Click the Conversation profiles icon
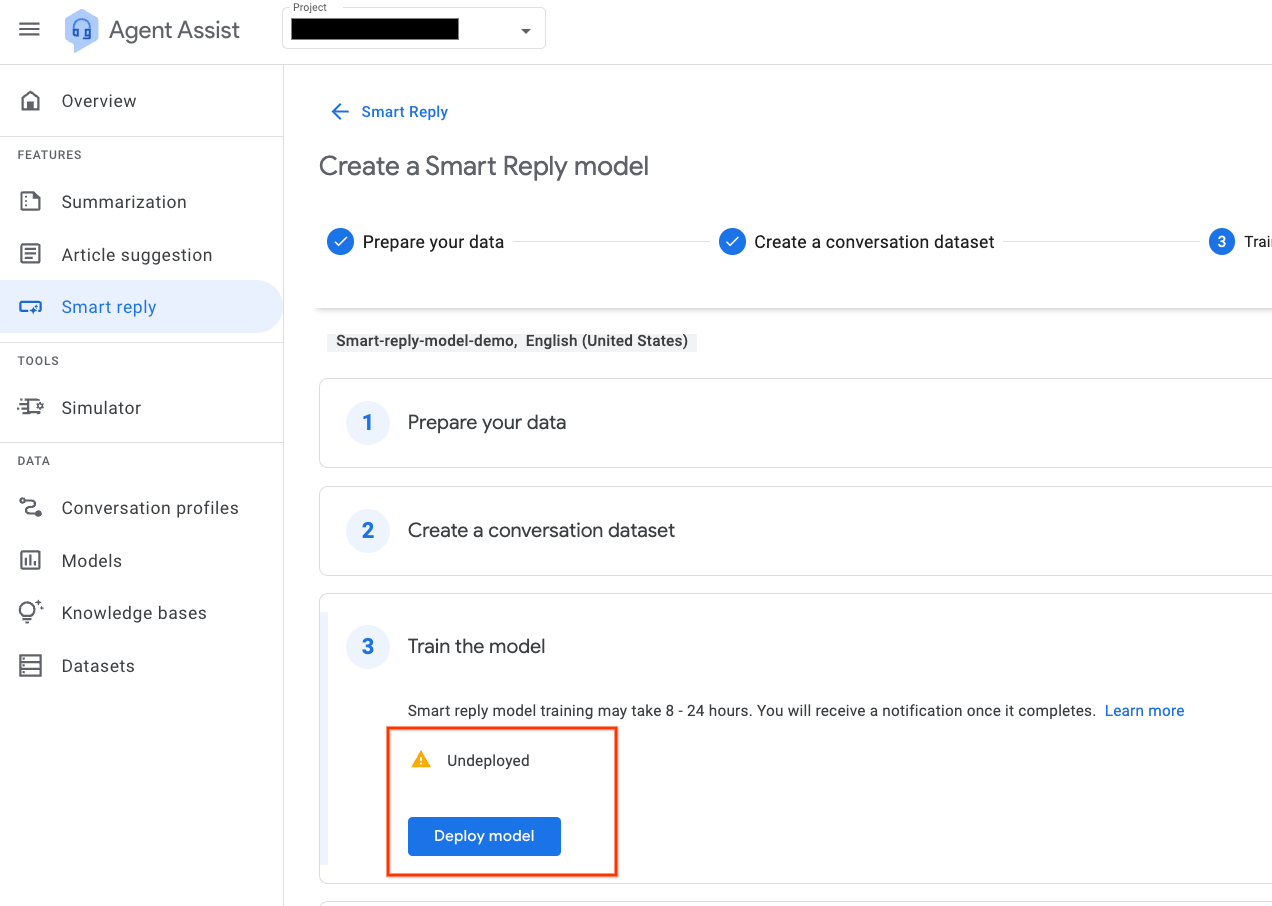 [31, 508]
